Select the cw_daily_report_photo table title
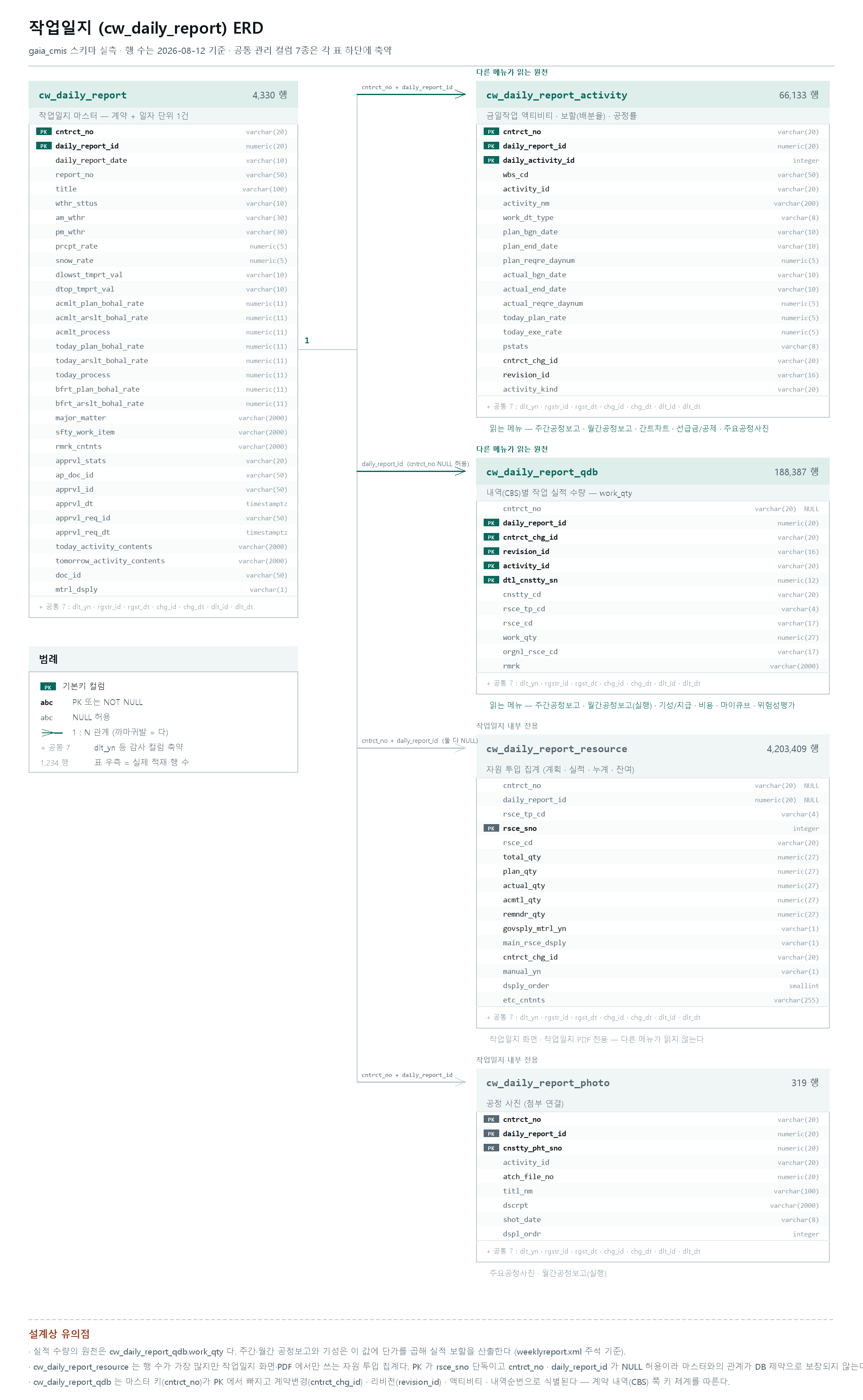The image size is (863, 1400). 548,1083
